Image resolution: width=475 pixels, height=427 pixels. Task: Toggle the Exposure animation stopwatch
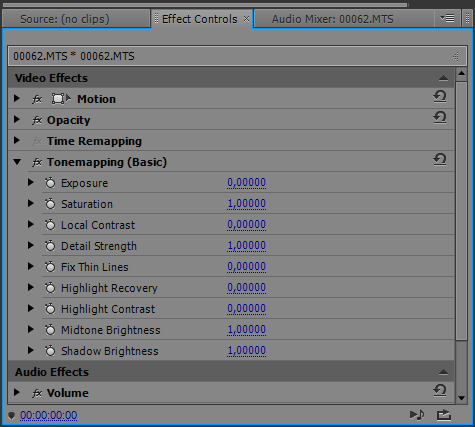(x=50, y=183)
